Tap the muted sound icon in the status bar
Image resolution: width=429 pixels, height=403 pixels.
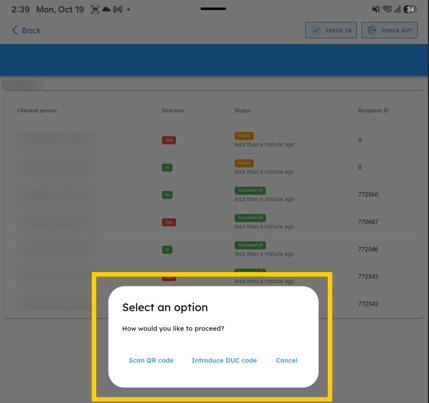(x=376, y=9)
